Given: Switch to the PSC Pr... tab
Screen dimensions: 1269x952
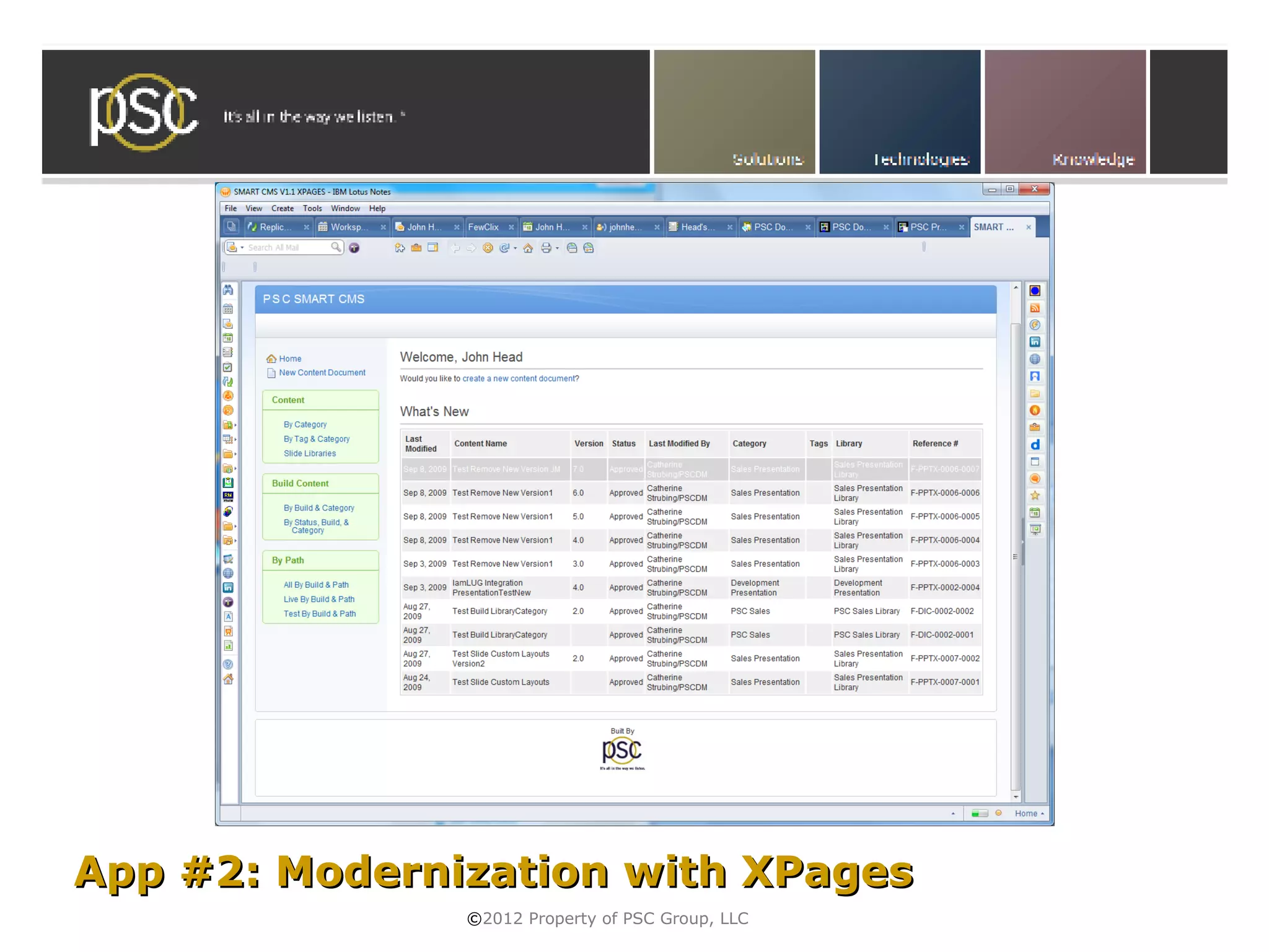Looking at the screenshot, I should [928, 227].
